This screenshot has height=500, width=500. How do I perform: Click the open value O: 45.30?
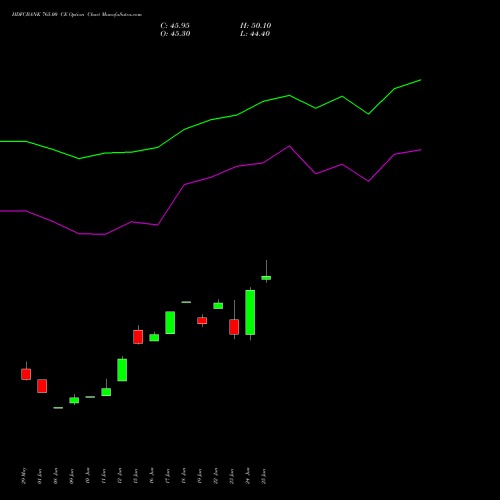pos(175,34)
